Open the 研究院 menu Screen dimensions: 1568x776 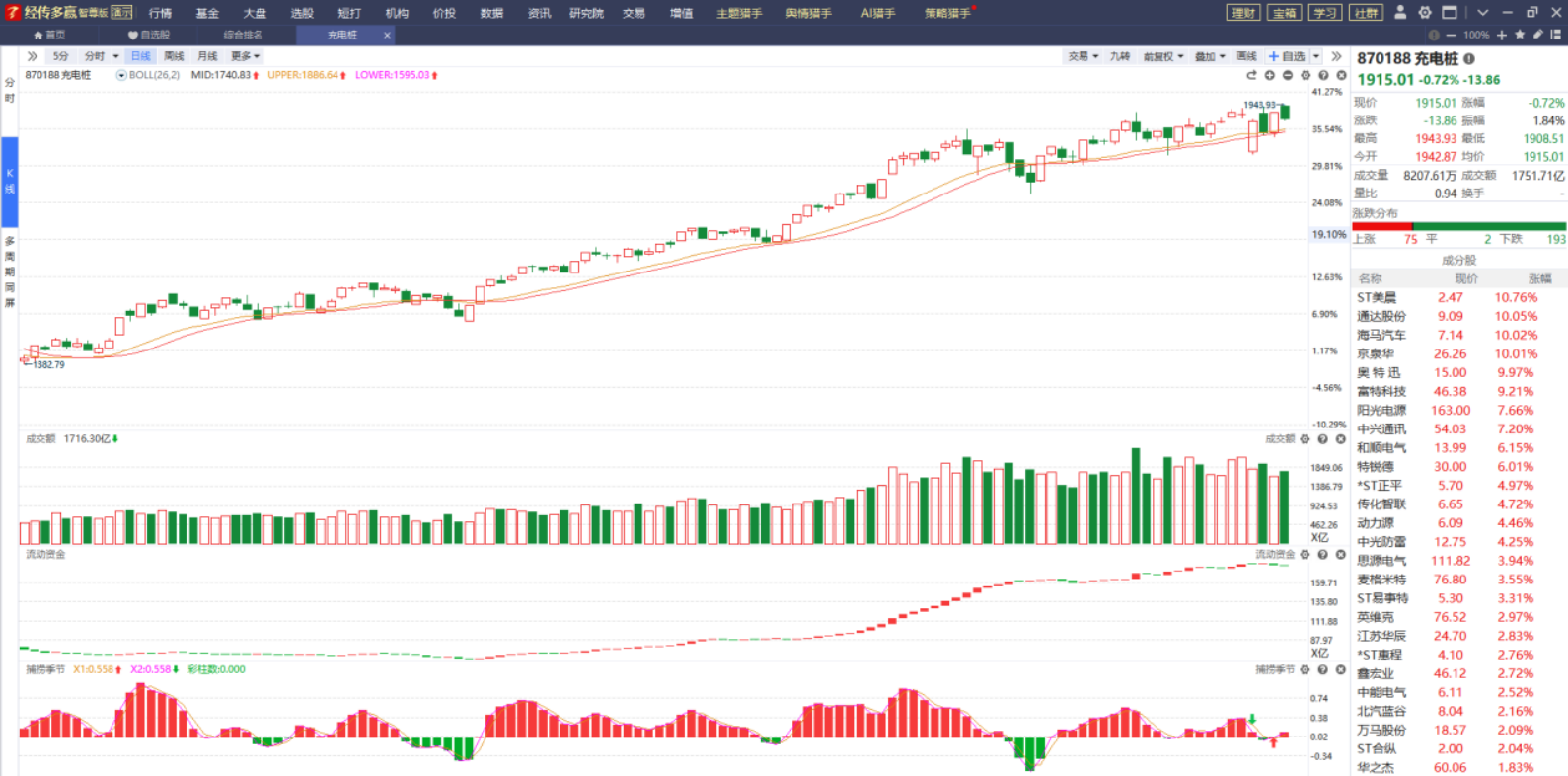586,13
